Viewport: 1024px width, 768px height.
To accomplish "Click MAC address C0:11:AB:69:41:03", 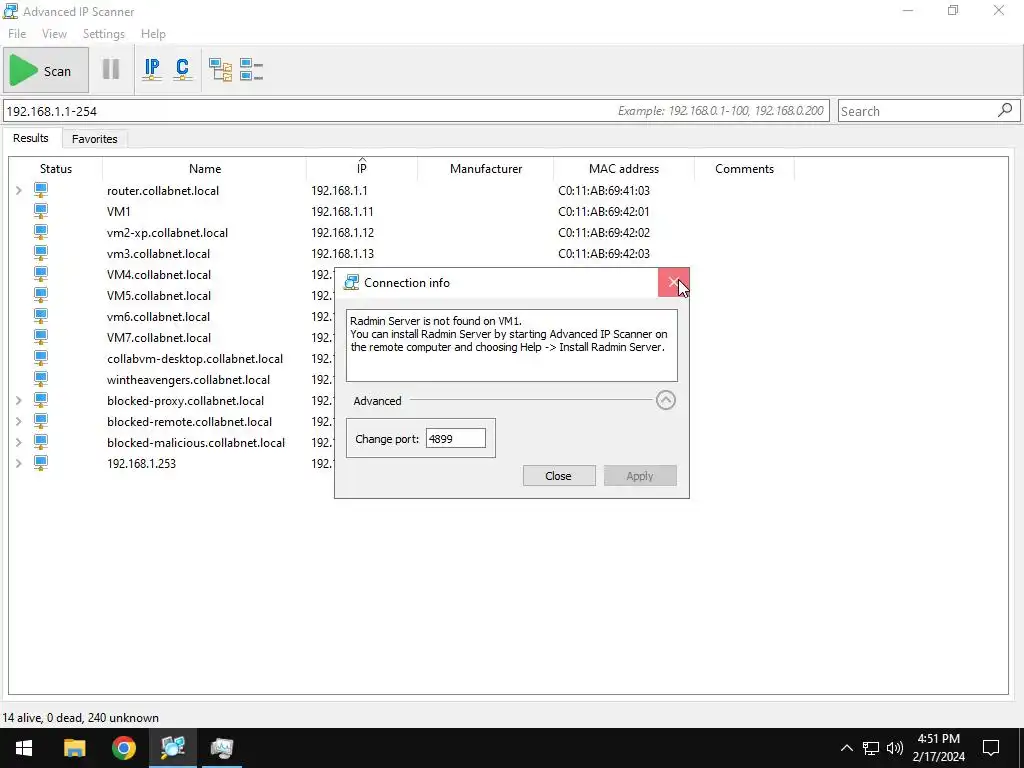I will tap(604, 191).
